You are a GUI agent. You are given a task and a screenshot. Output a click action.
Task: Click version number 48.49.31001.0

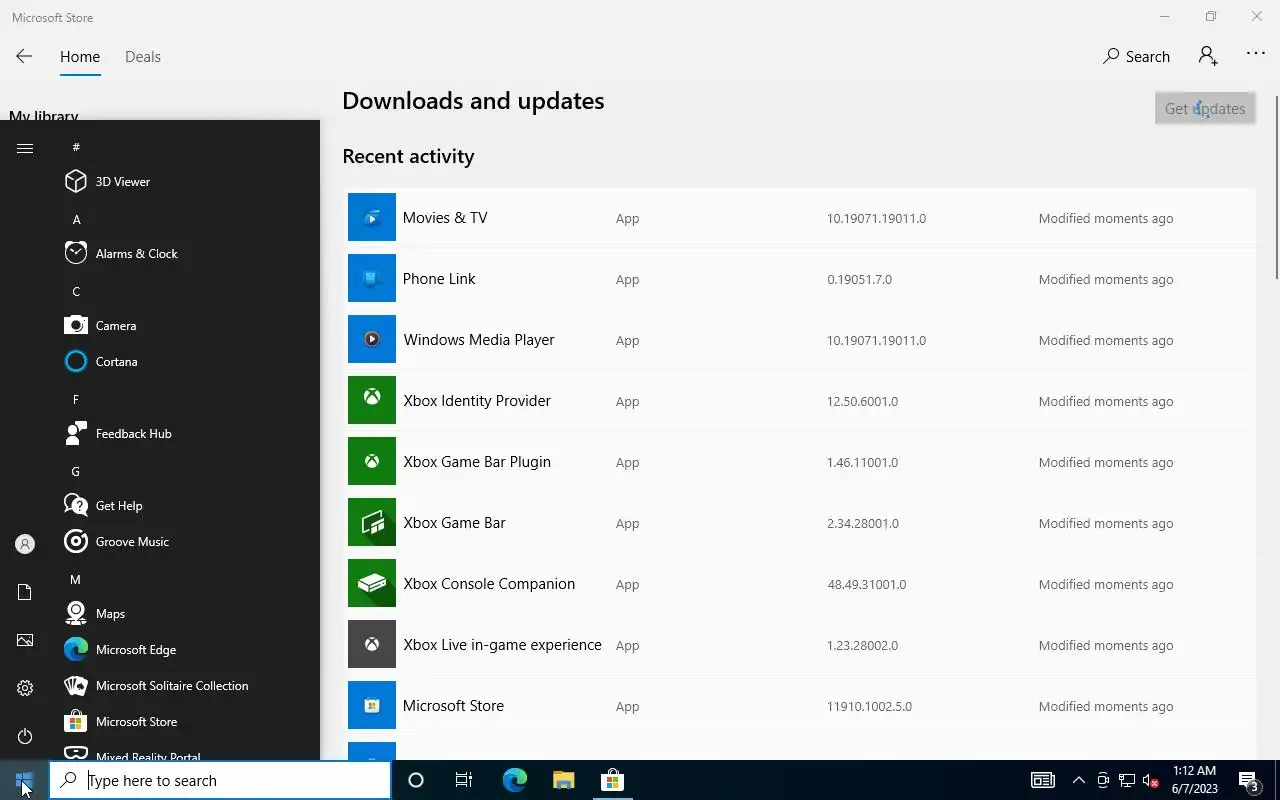tap(866, 584)
